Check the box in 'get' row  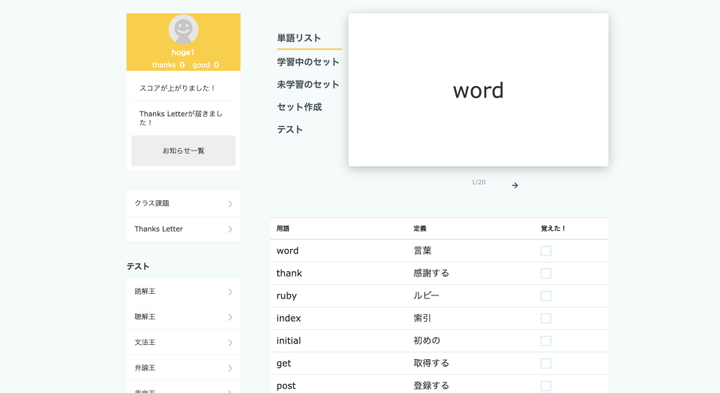[546, 363]
